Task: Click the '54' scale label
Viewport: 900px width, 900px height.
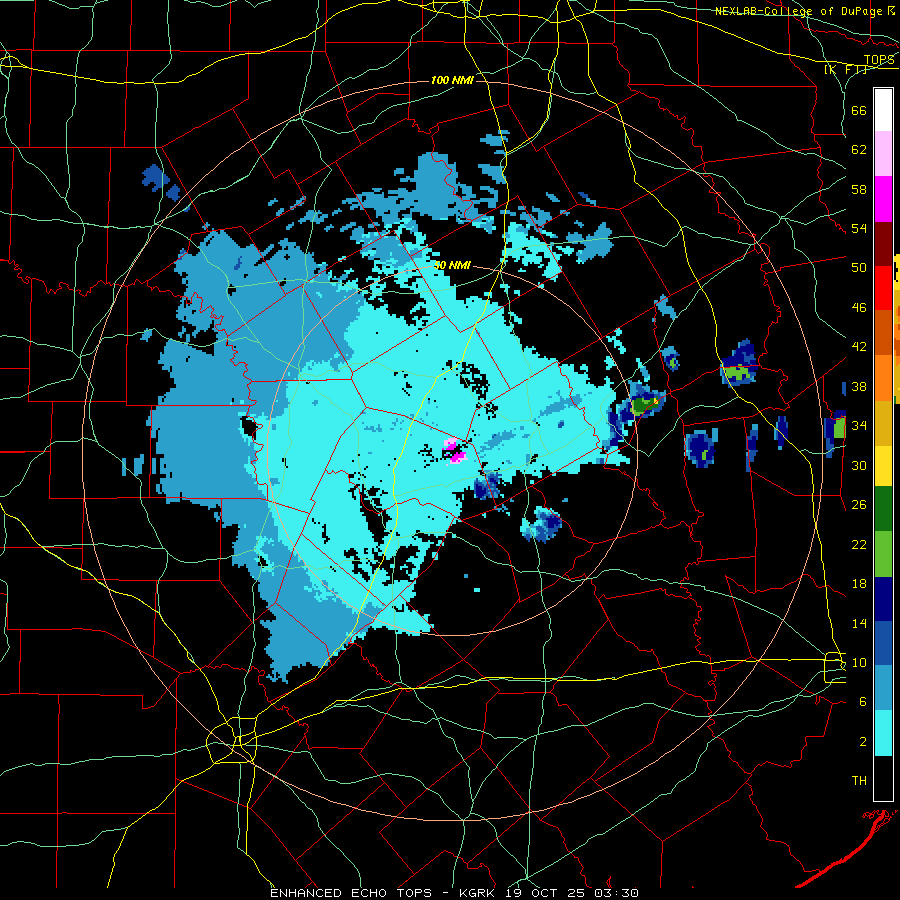Action: point(859,228)
